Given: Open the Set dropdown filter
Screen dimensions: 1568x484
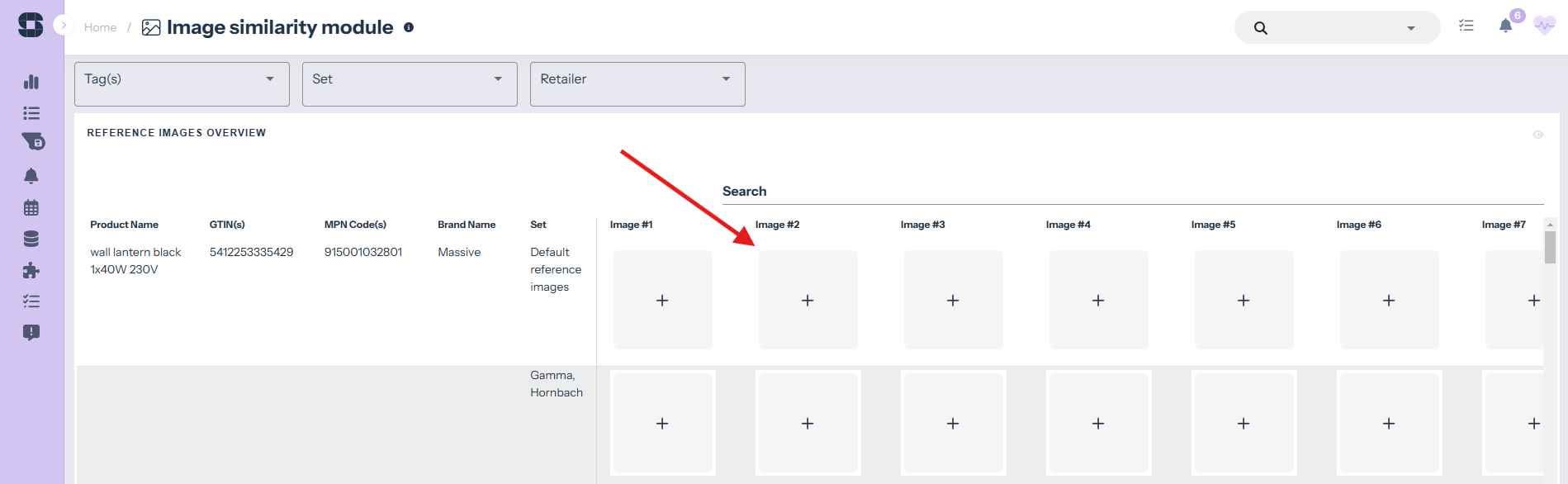Looking at the screenshot, I should (x=410, y=83).
